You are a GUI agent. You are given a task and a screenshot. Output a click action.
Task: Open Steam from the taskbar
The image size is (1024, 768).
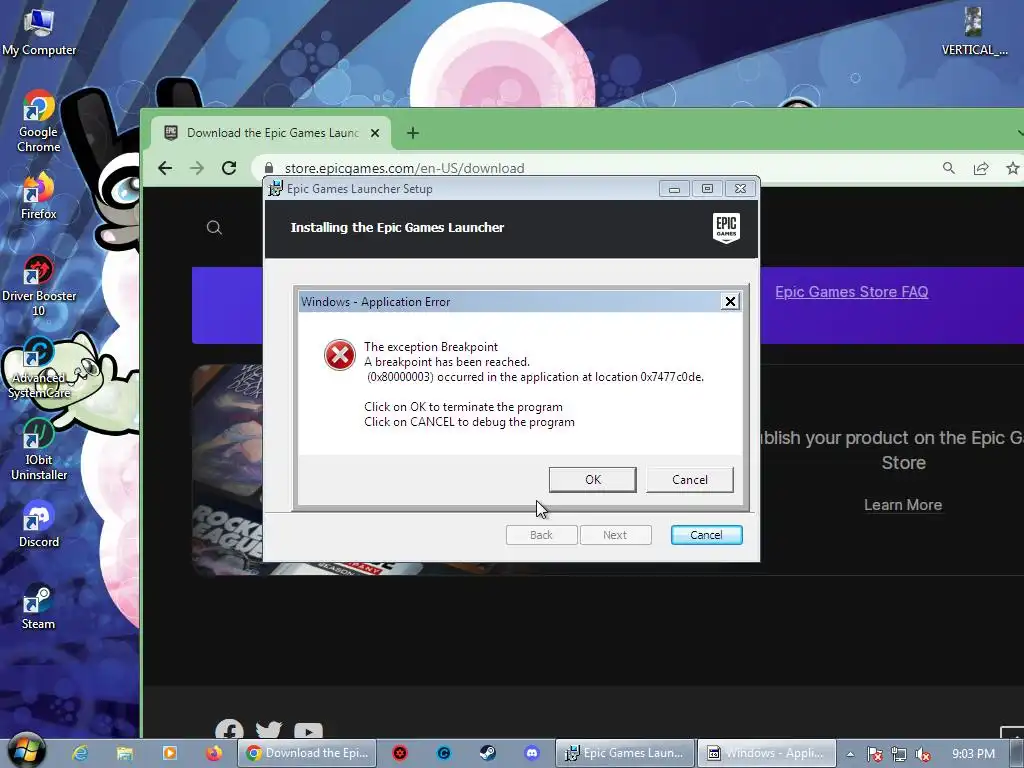point(488,753)
